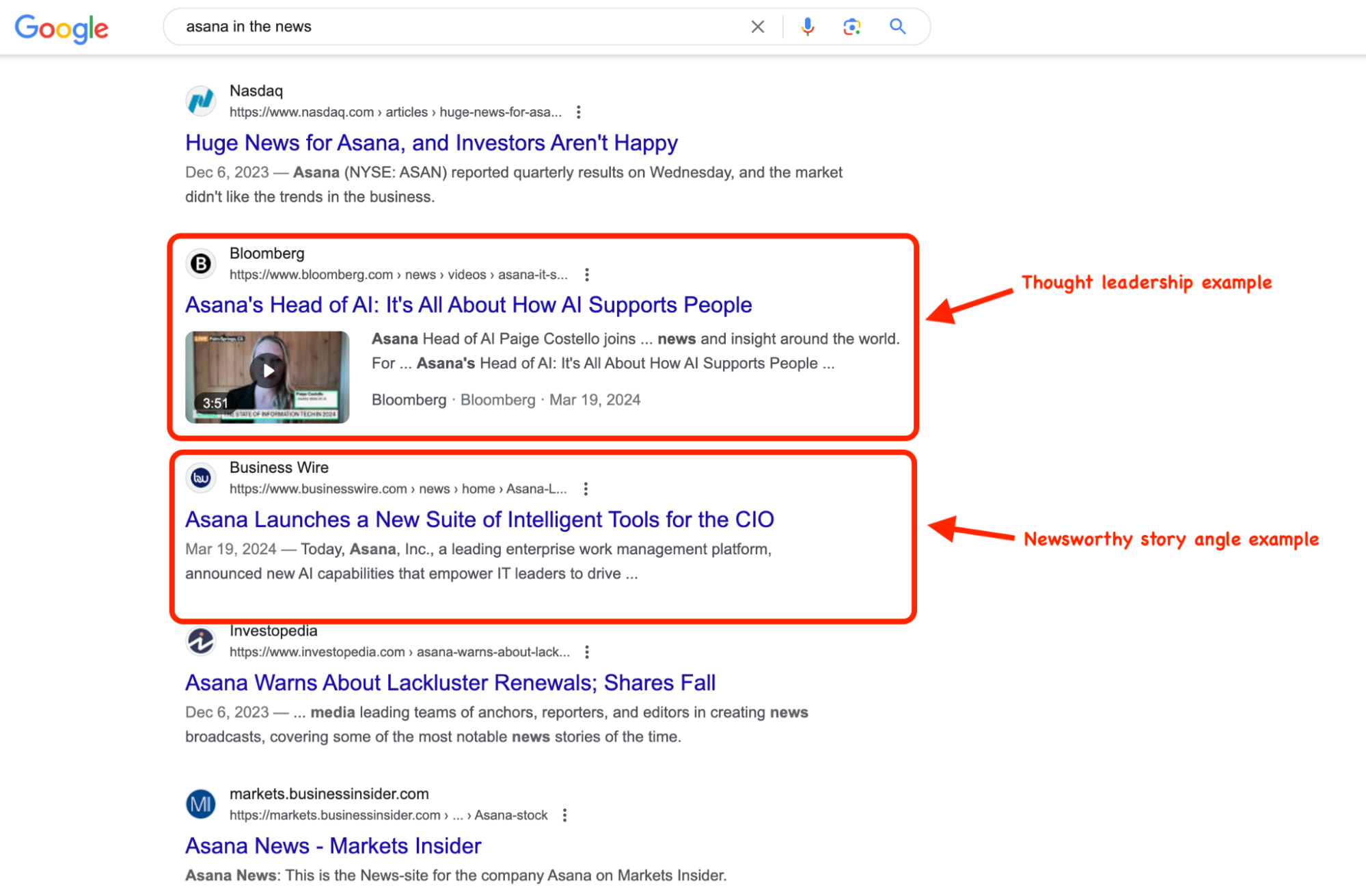Clear the search query with the X icon
Screen dimensions: 1366x896
point(757,27)
